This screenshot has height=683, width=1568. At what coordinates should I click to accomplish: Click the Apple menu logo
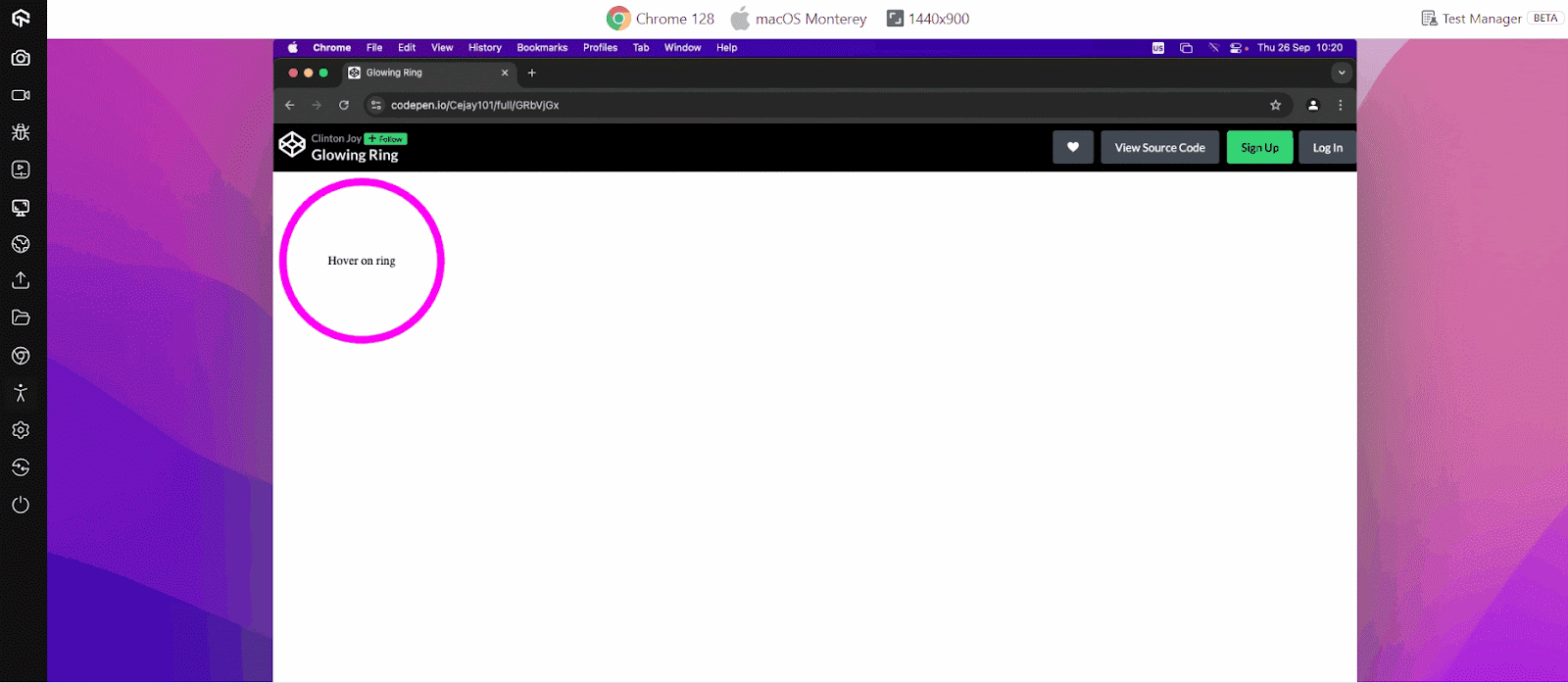coord(292,47)
